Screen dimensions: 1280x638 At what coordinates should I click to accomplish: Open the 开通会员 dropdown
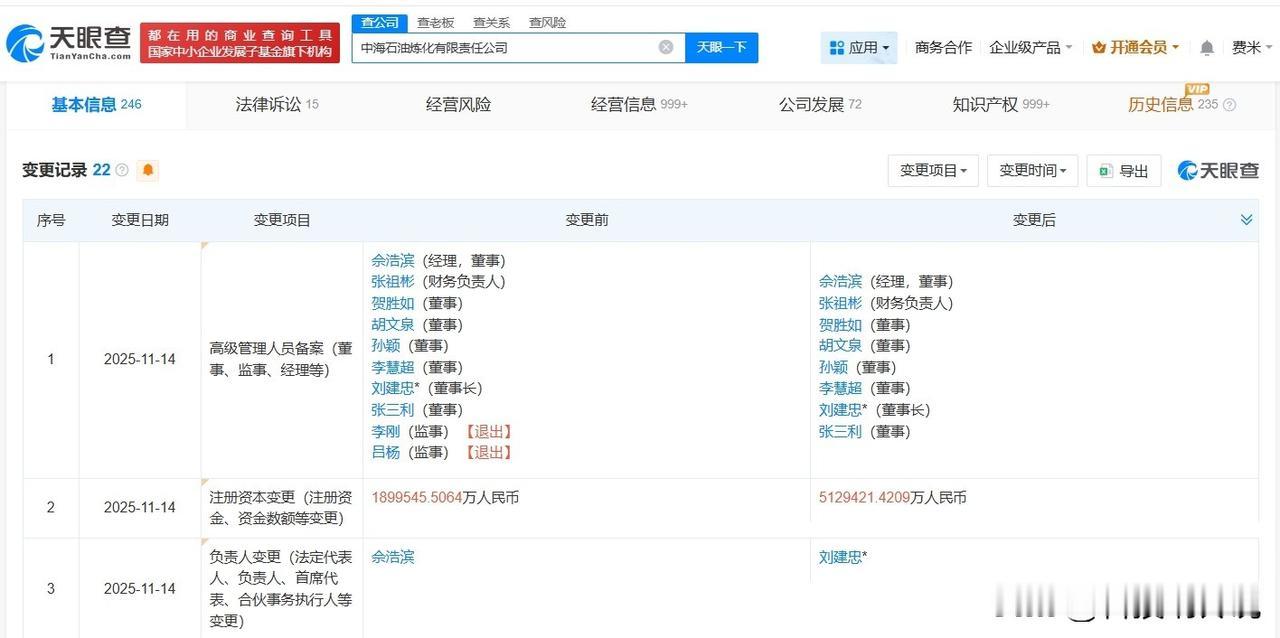click(1135, 47)
